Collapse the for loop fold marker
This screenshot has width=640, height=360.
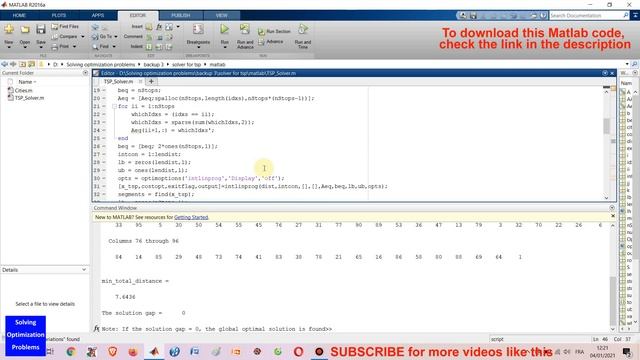click(x=114, y=106)
